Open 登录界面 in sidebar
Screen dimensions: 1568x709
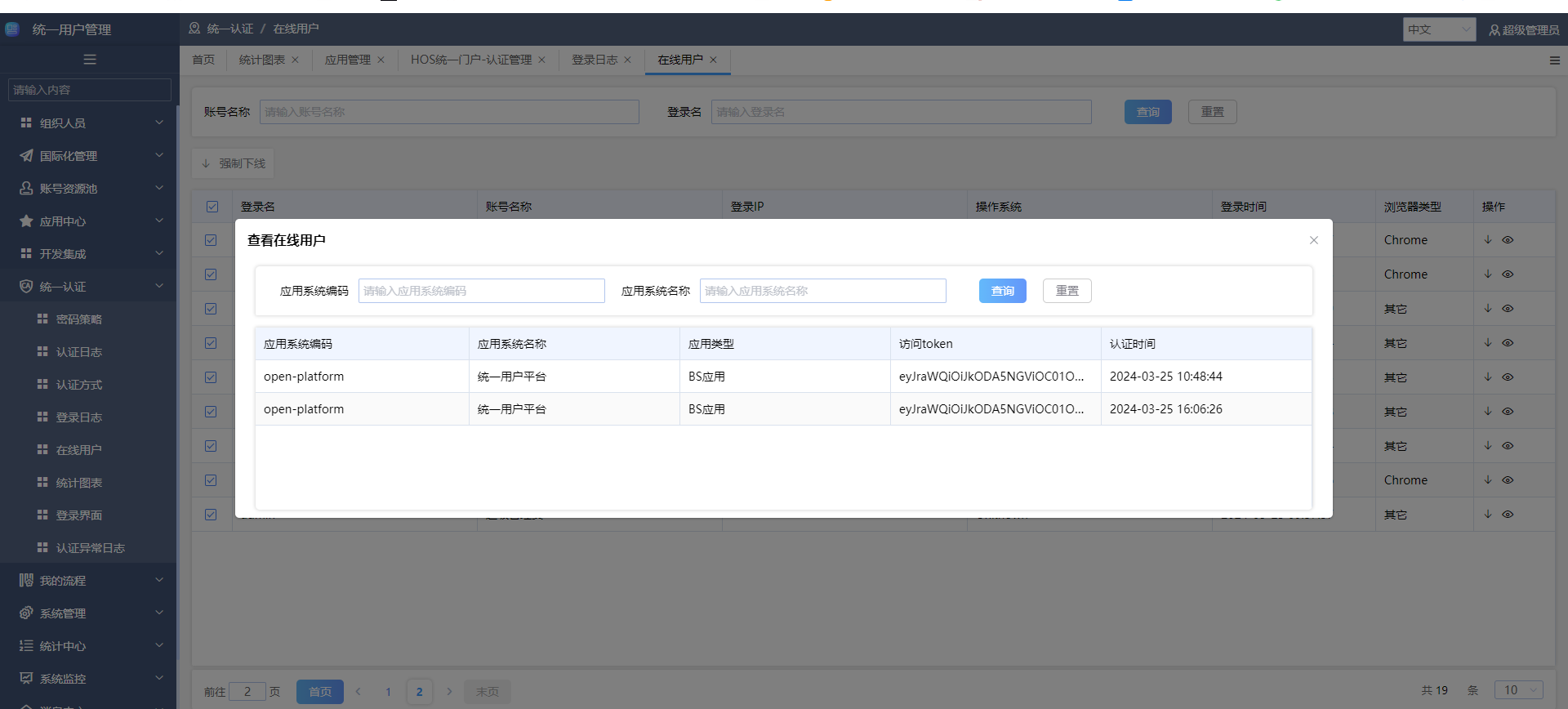(79, 515)
